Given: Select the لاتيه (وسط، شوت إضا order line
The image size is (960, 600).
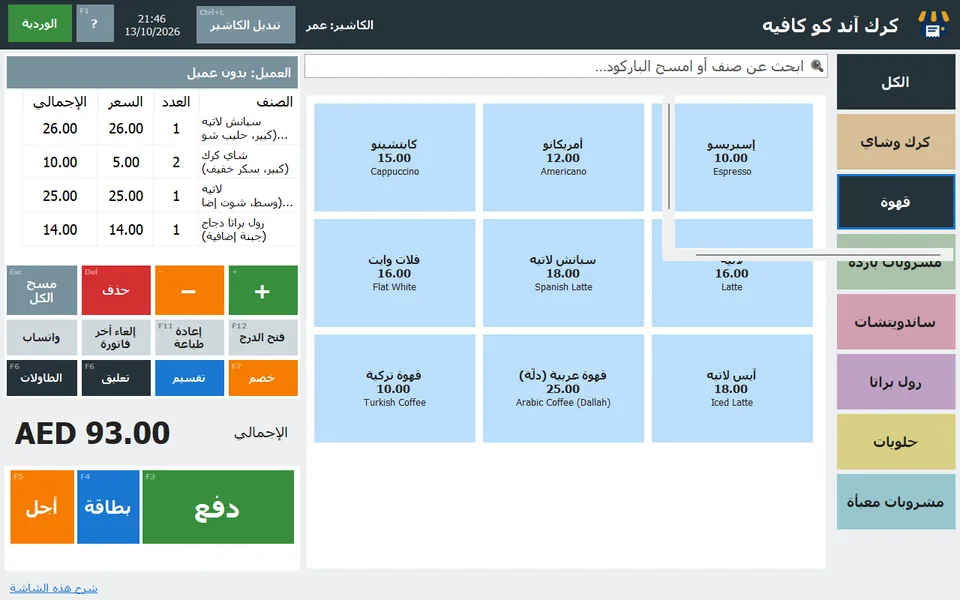Looking at the screenshot, I should [159, 196].
